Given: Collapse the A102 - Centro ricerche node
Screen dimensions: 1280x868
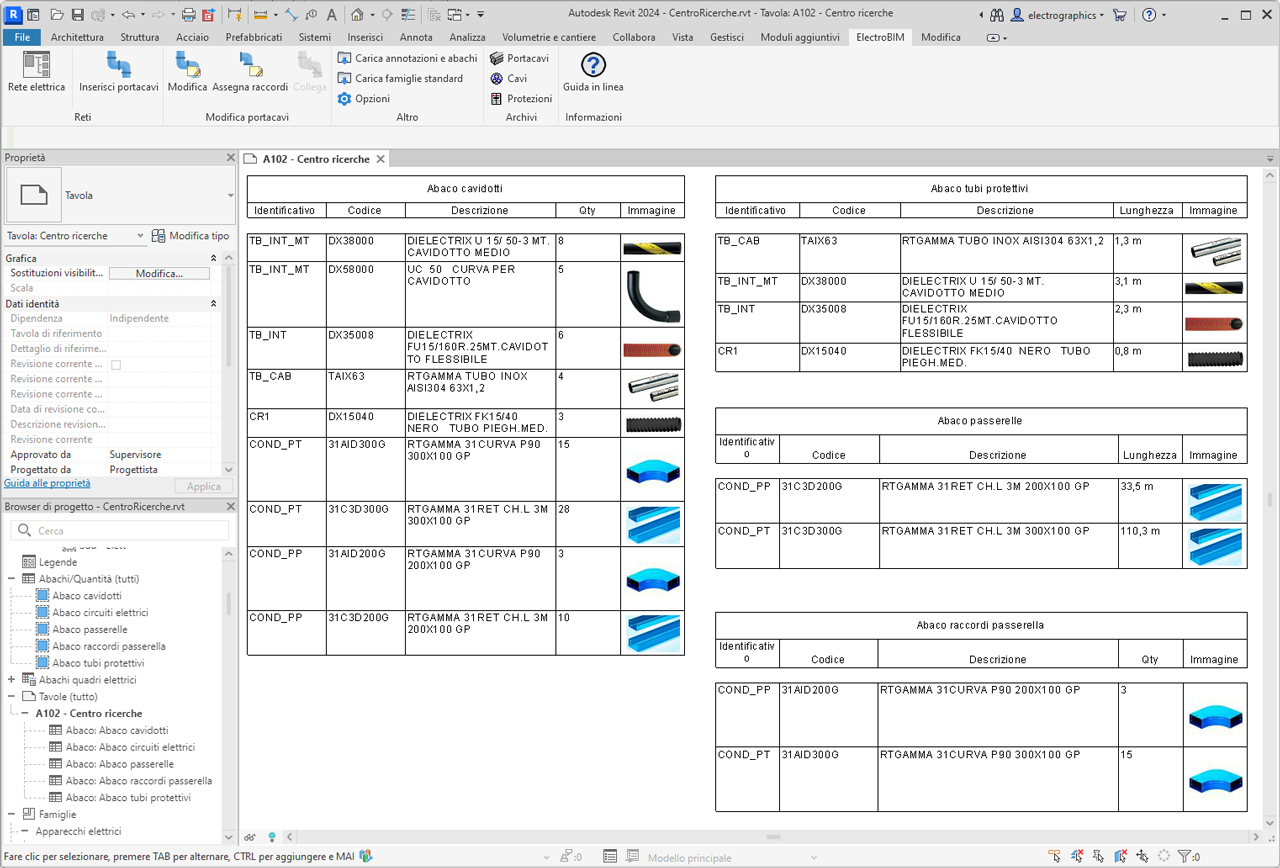Looking at the screenshot, I should [26, 714].
